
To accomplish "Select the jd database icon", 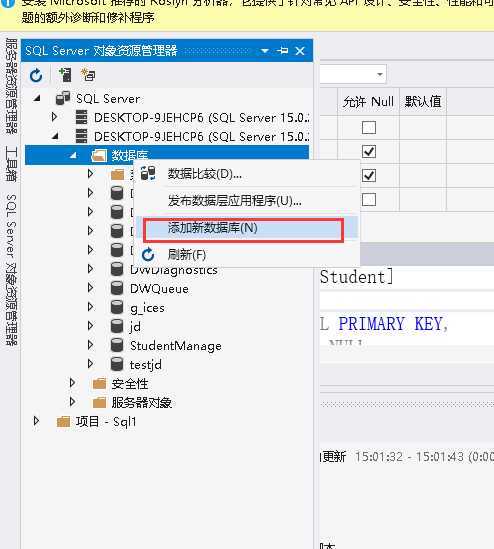I will [x=117, y=326].
